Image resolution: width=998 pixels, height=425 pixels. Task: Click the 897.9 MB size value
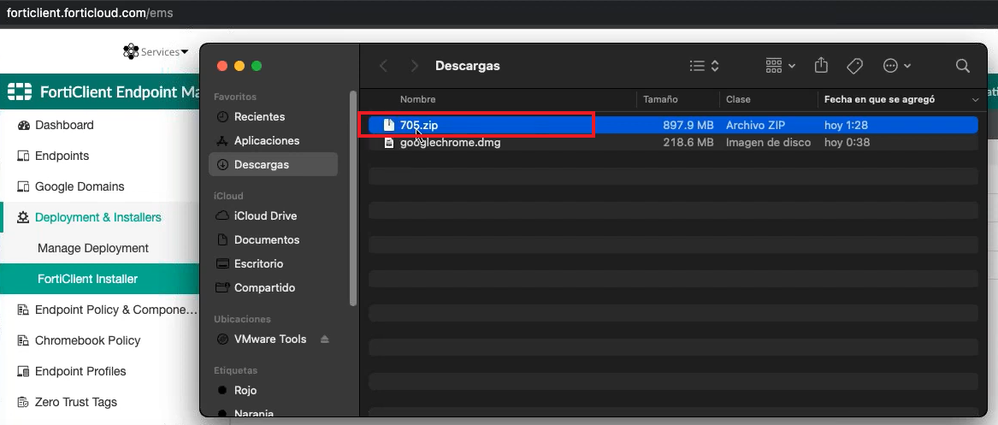[688, 125]
